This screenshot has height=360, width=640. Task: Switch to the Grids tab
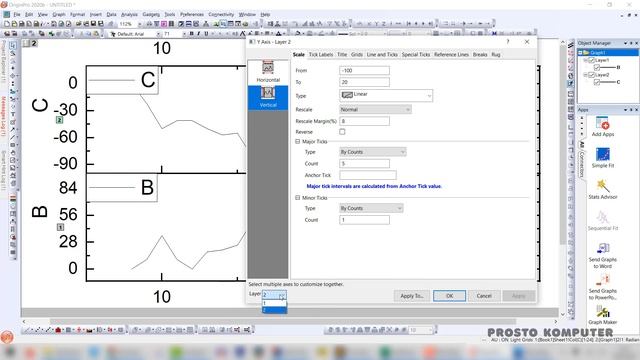coord(357,54)
